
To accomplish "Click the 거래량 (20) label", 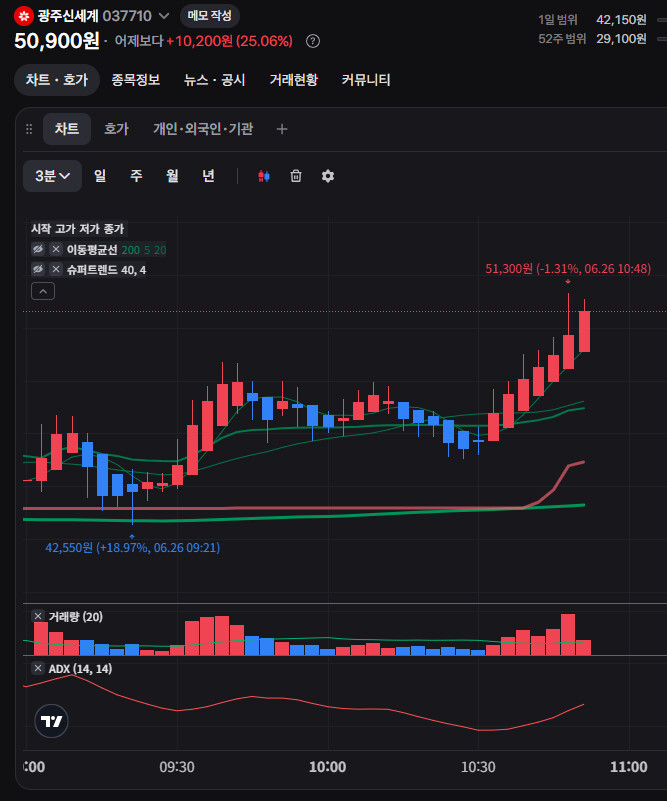I will (76, 617).
